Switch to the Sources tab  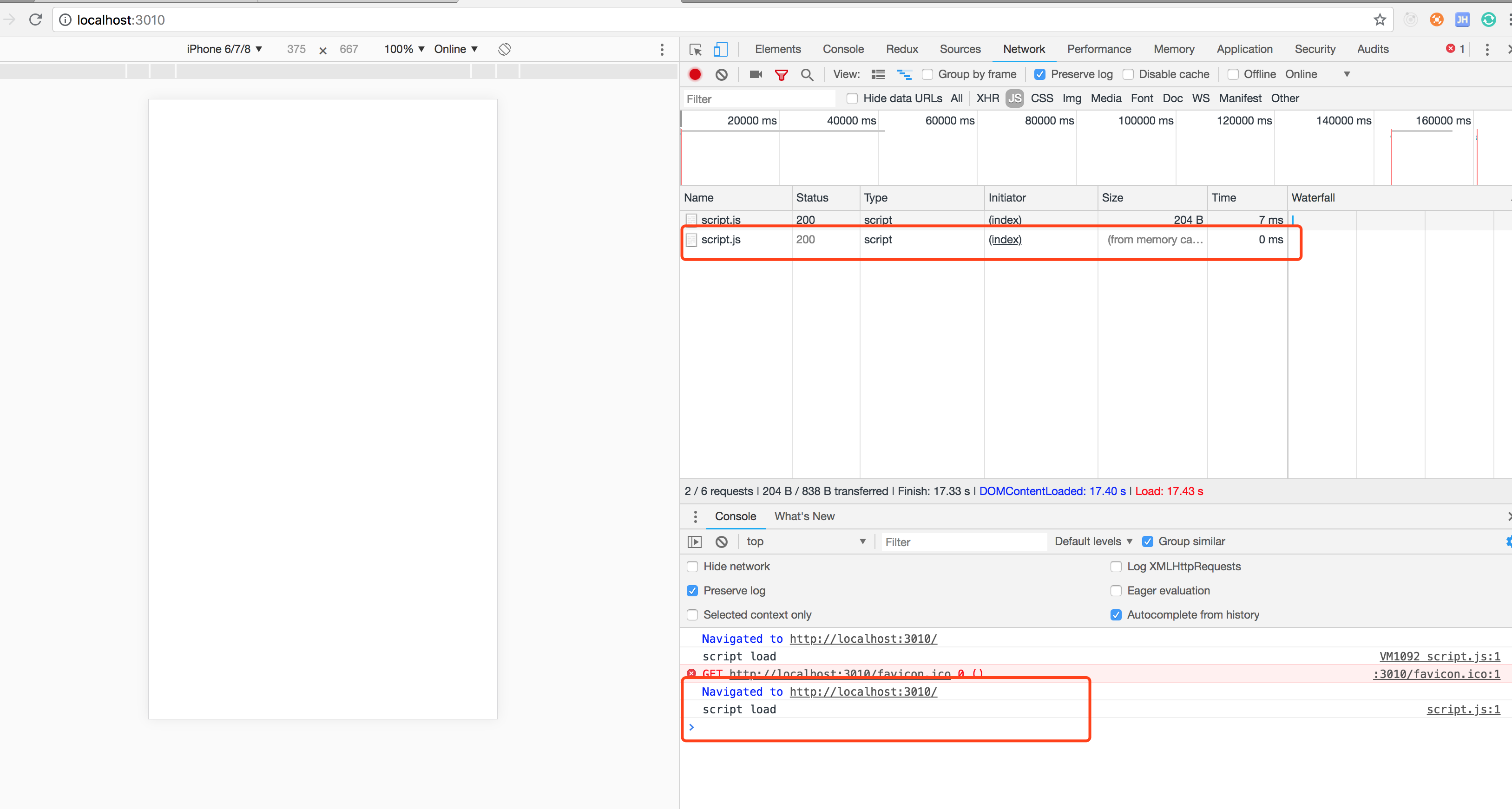pos(960,49)
